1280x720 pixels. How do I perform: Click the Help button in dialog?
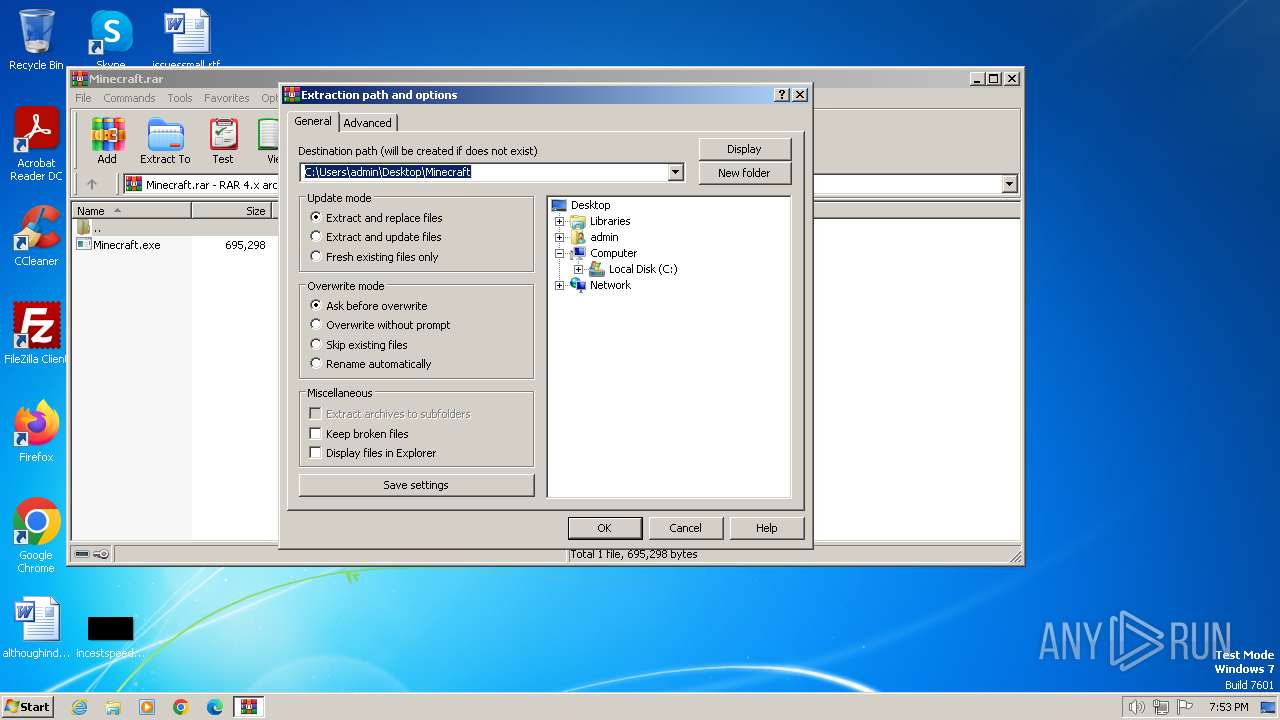pos(766,528)
